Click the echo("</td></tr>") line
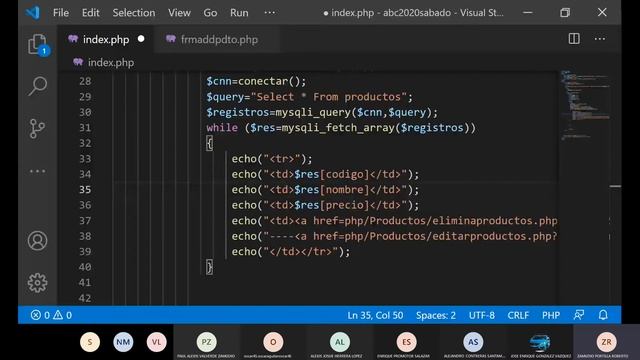The image size is (640, 360). 291,252
